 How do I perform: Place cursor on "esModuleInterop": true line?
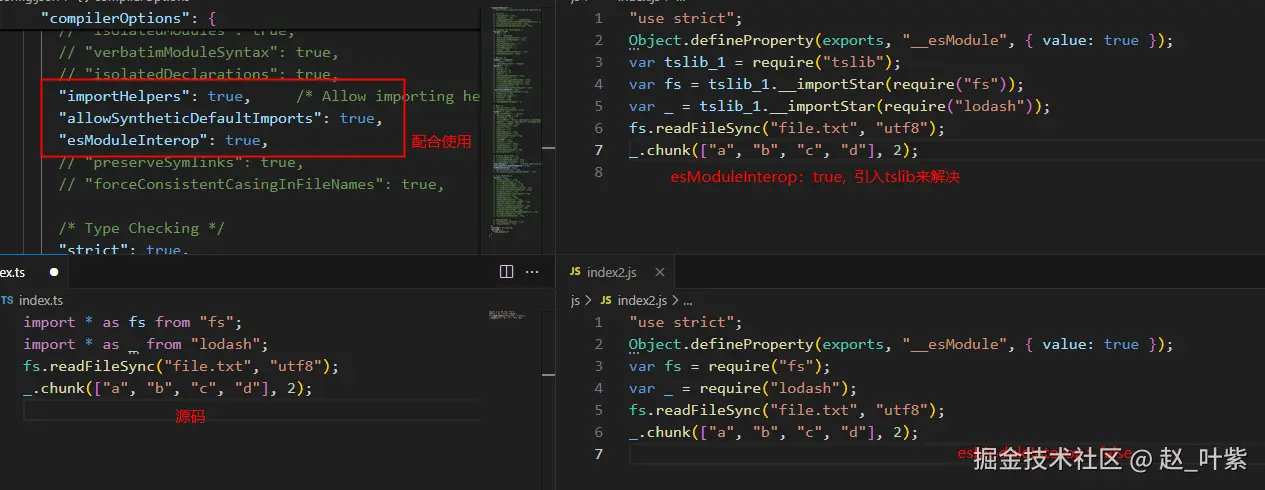click(x=163, y=140)
